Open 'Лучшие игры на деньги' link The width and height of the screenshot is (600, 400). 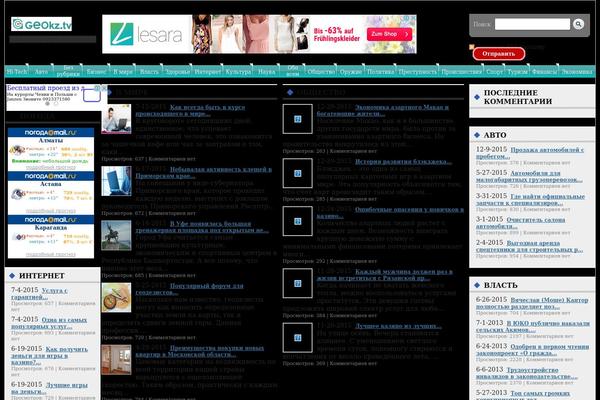click(49, 389)
